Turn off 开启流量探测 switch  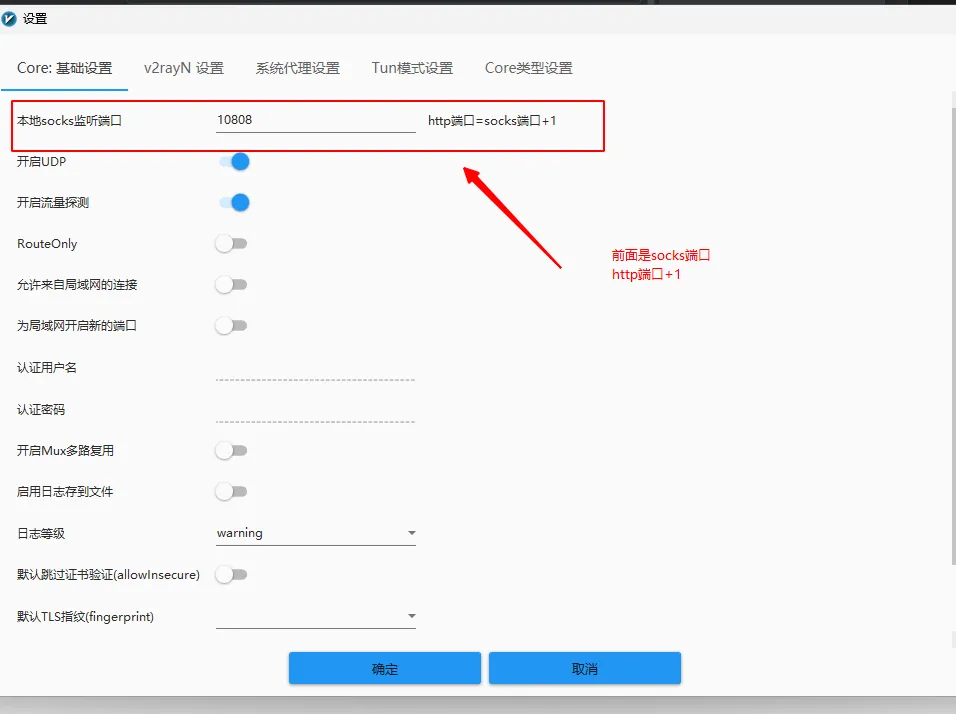pyautogui.click(x=233, y=203)
